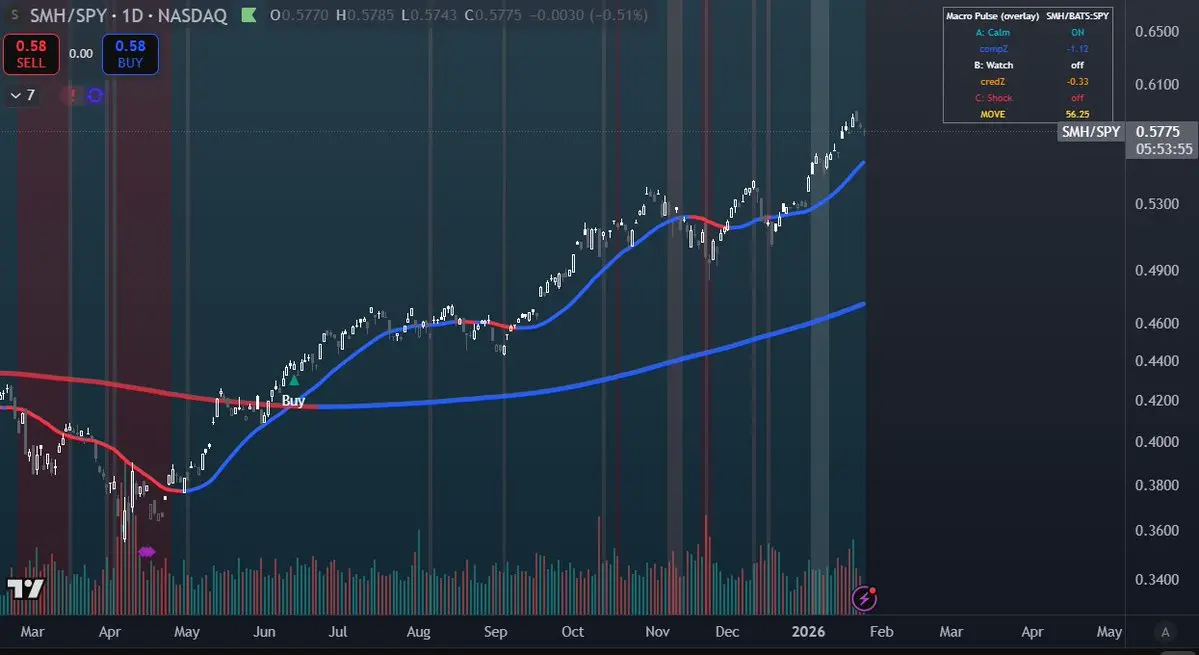The image size is (1199, 655).
Task: Click the 0.4400 price axis label
Action: click(1157, 361)
